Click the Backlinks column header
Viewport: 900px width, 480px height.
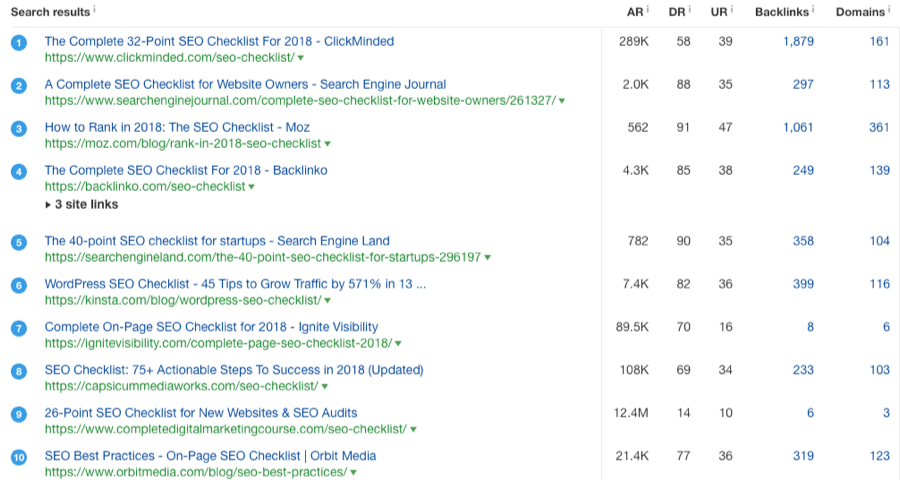[782, 12]
